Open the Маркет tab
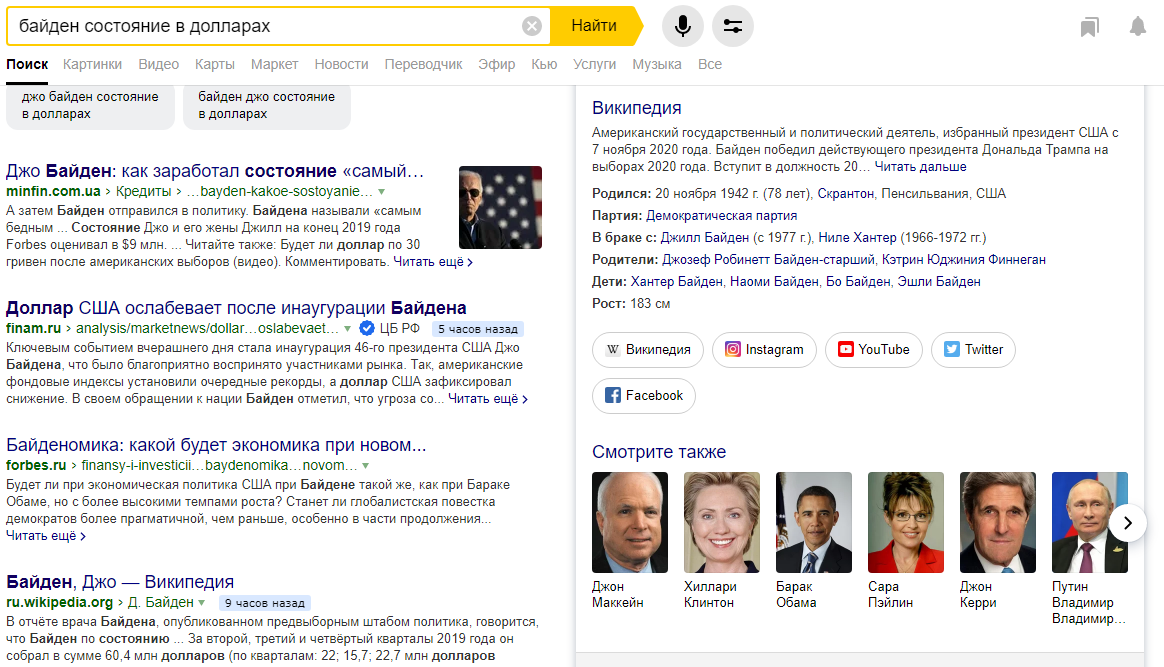This screenshot has width=1164, height=667. pyautogui.click(x=274, y=65)
